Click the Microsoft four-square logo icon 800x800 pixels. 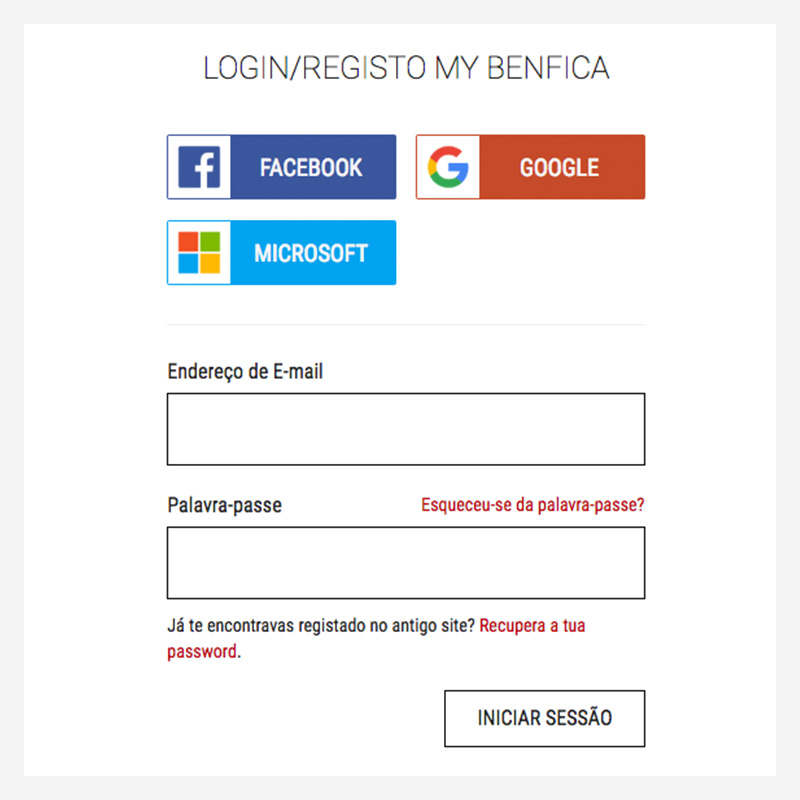tap(199, 253)
